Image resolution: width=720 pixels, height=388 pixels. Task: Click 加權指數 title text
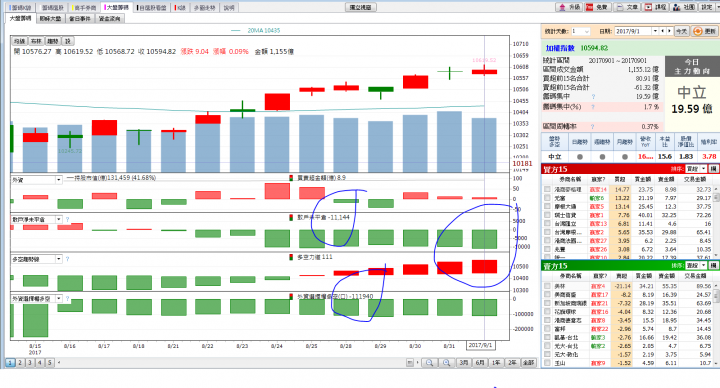560,48
